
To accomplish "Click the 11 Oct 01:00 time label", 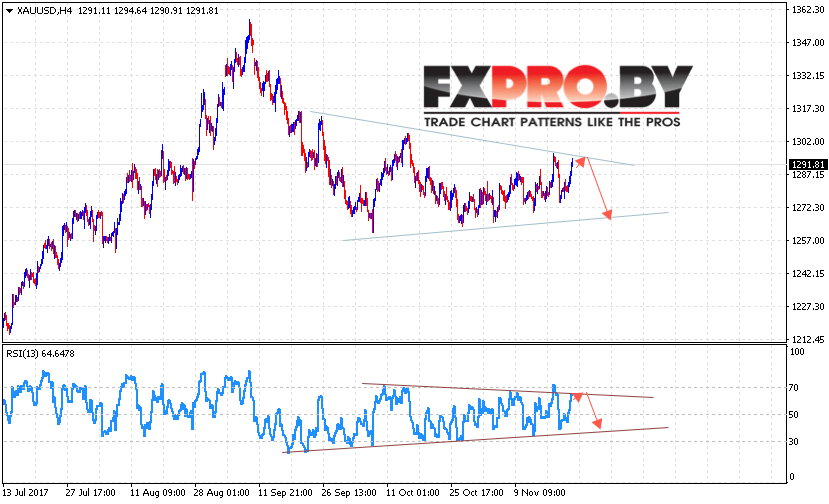I will click(x=412, y=492).
